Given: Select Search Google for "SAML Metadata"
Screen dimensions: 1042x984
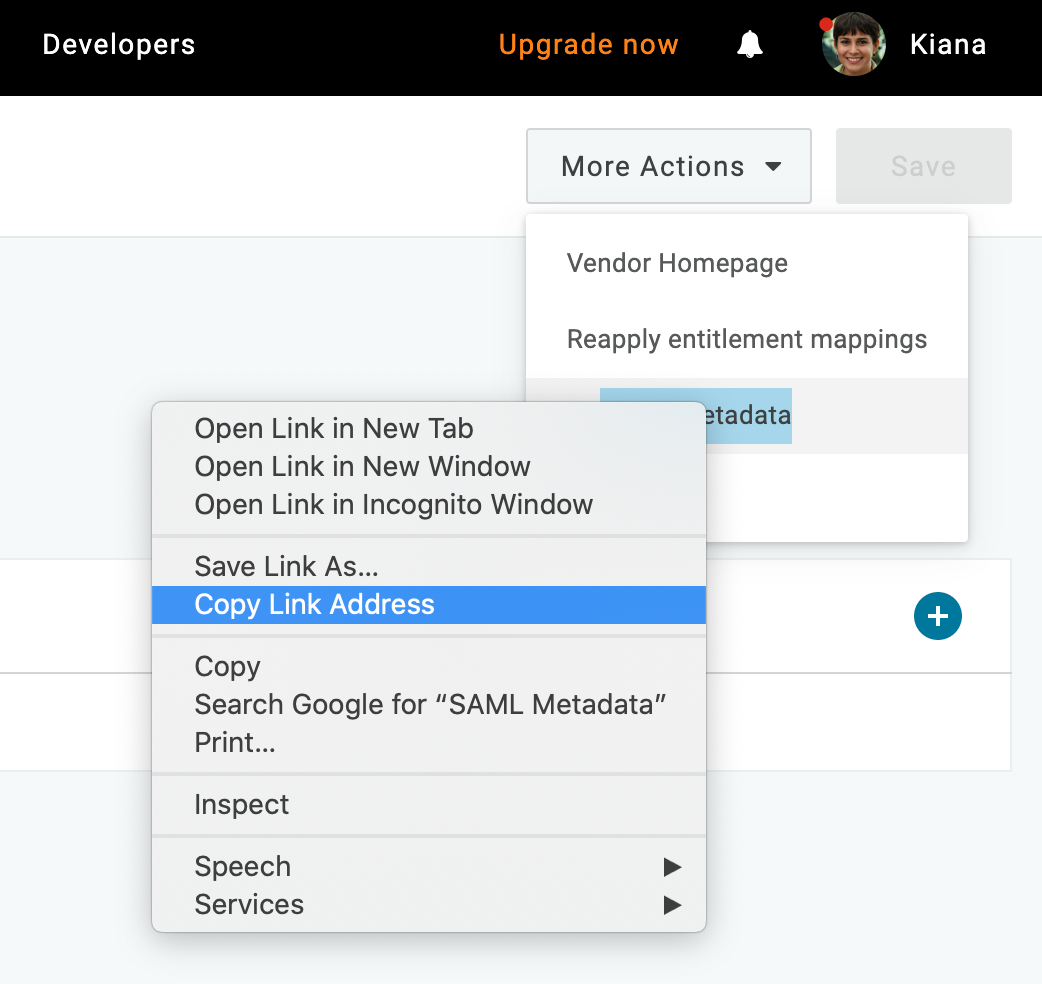Looking at the screenshot, I should pos(430,704).
